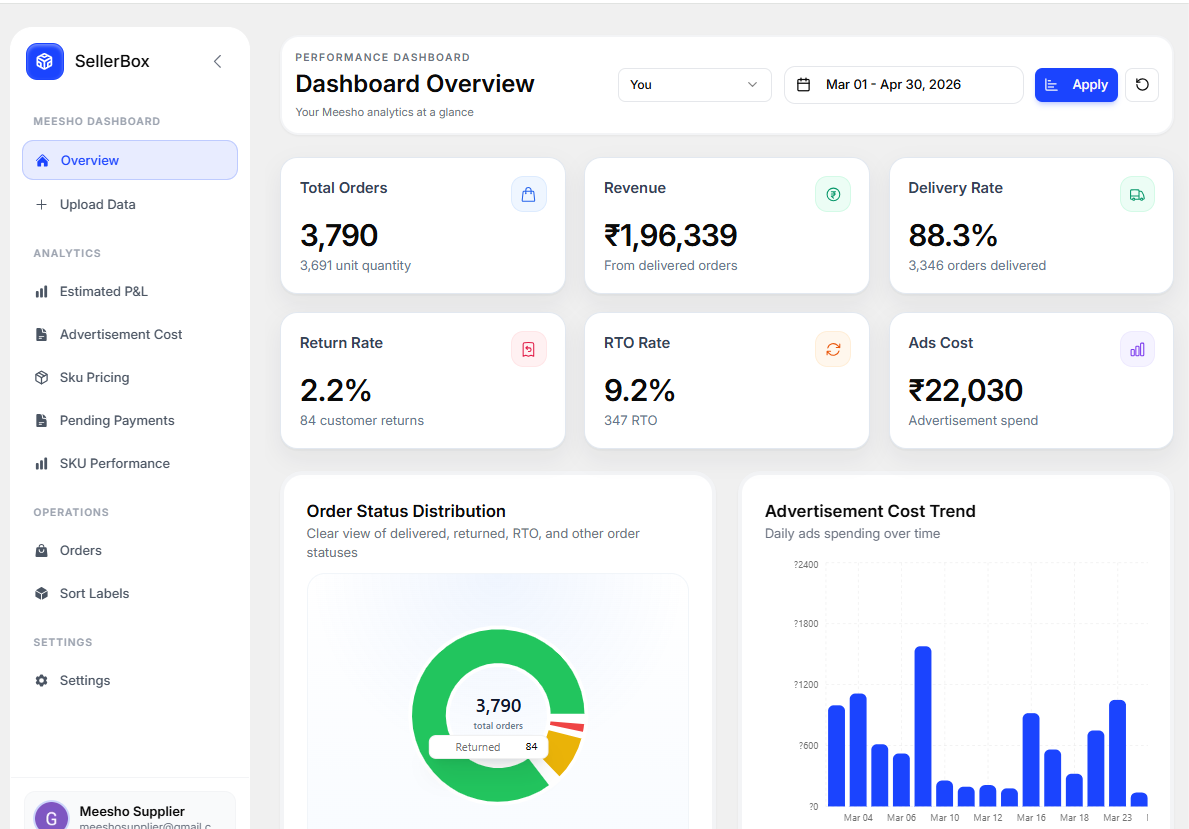Viewport: 1189px width, 829px height.
Task: Click the Meesho Supplier avatar G
Action: [52, 816]
